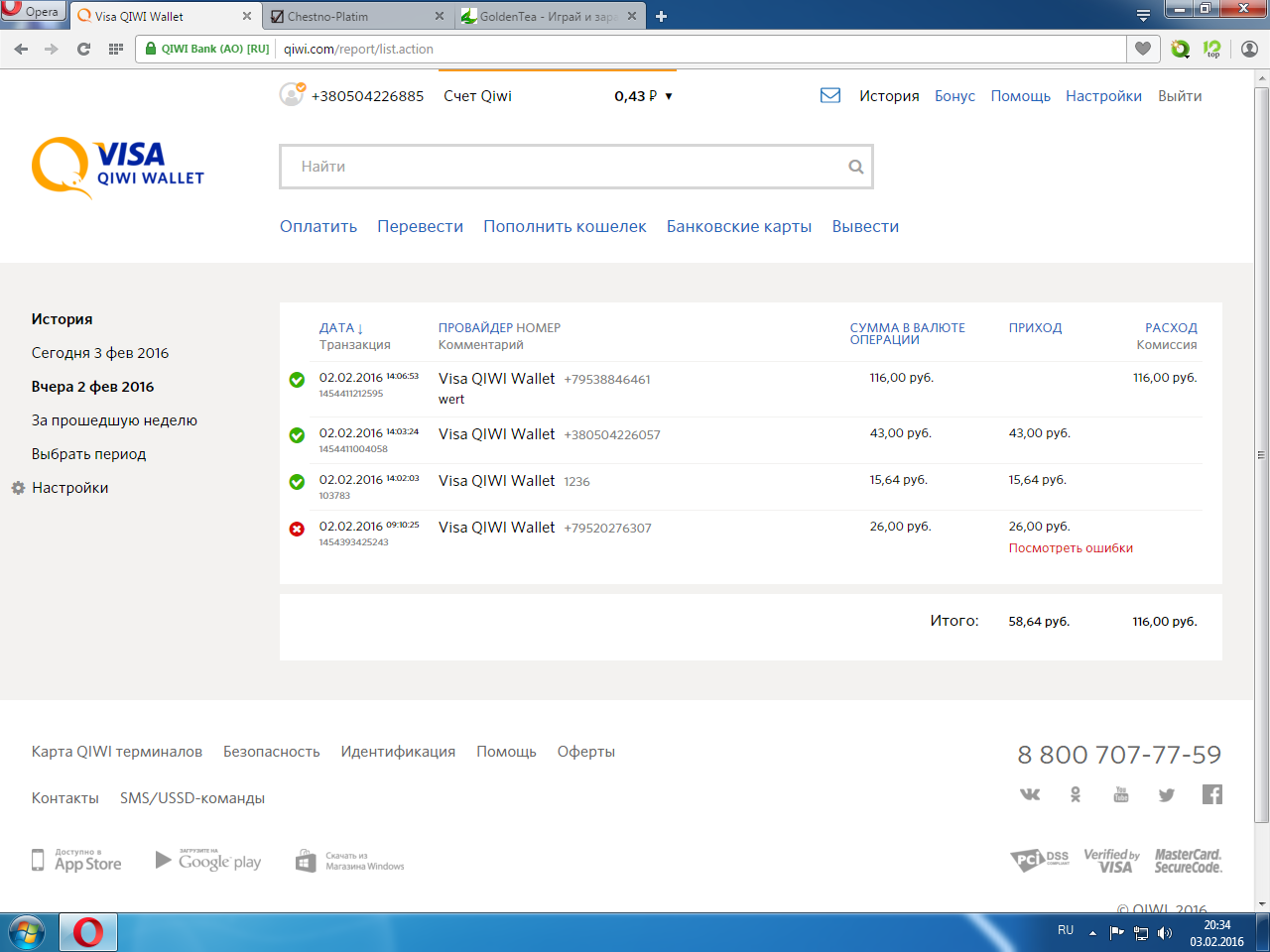The width and height of the screenshot is (1270, 952).
Task: Choose Выбрать период filter
Action: tap(88, 454)
